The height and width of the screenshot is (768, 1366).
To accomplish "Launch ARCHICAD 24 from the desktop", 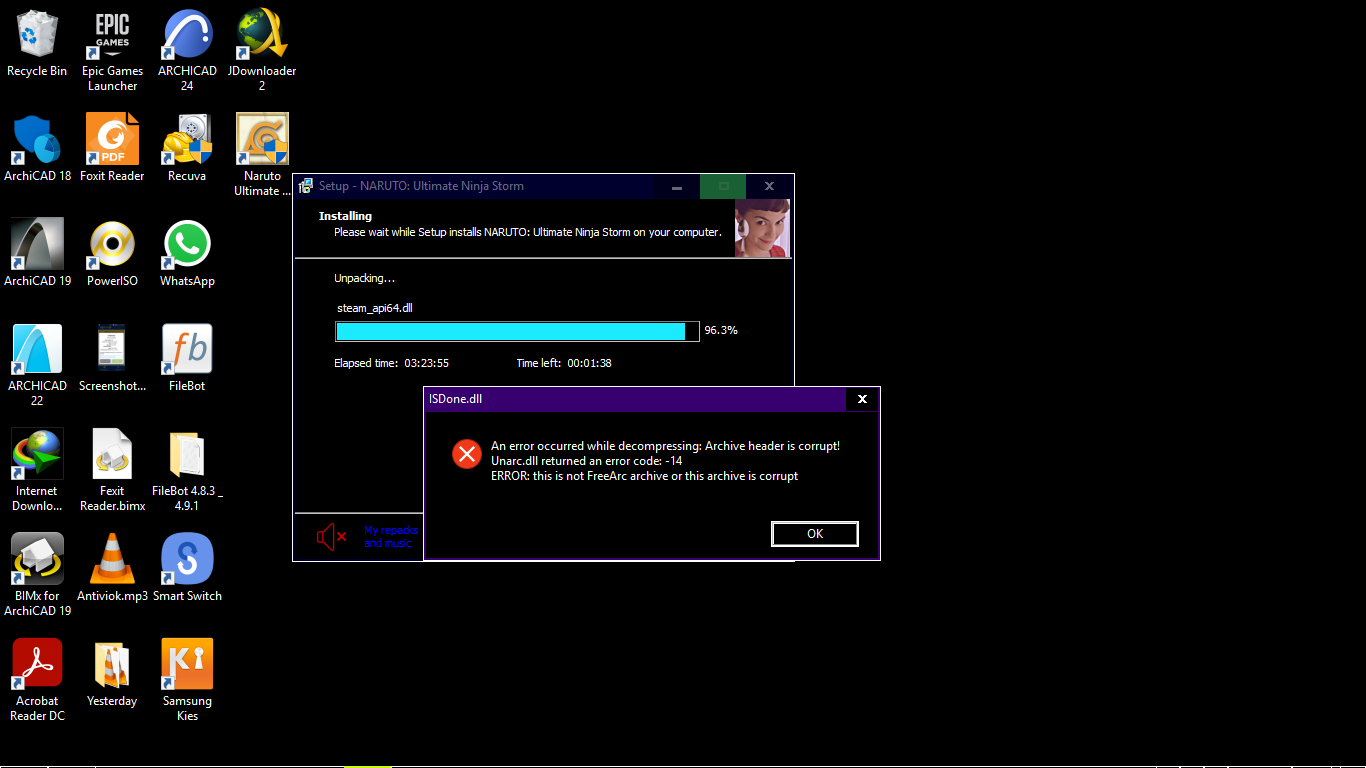I will [187, 32].
